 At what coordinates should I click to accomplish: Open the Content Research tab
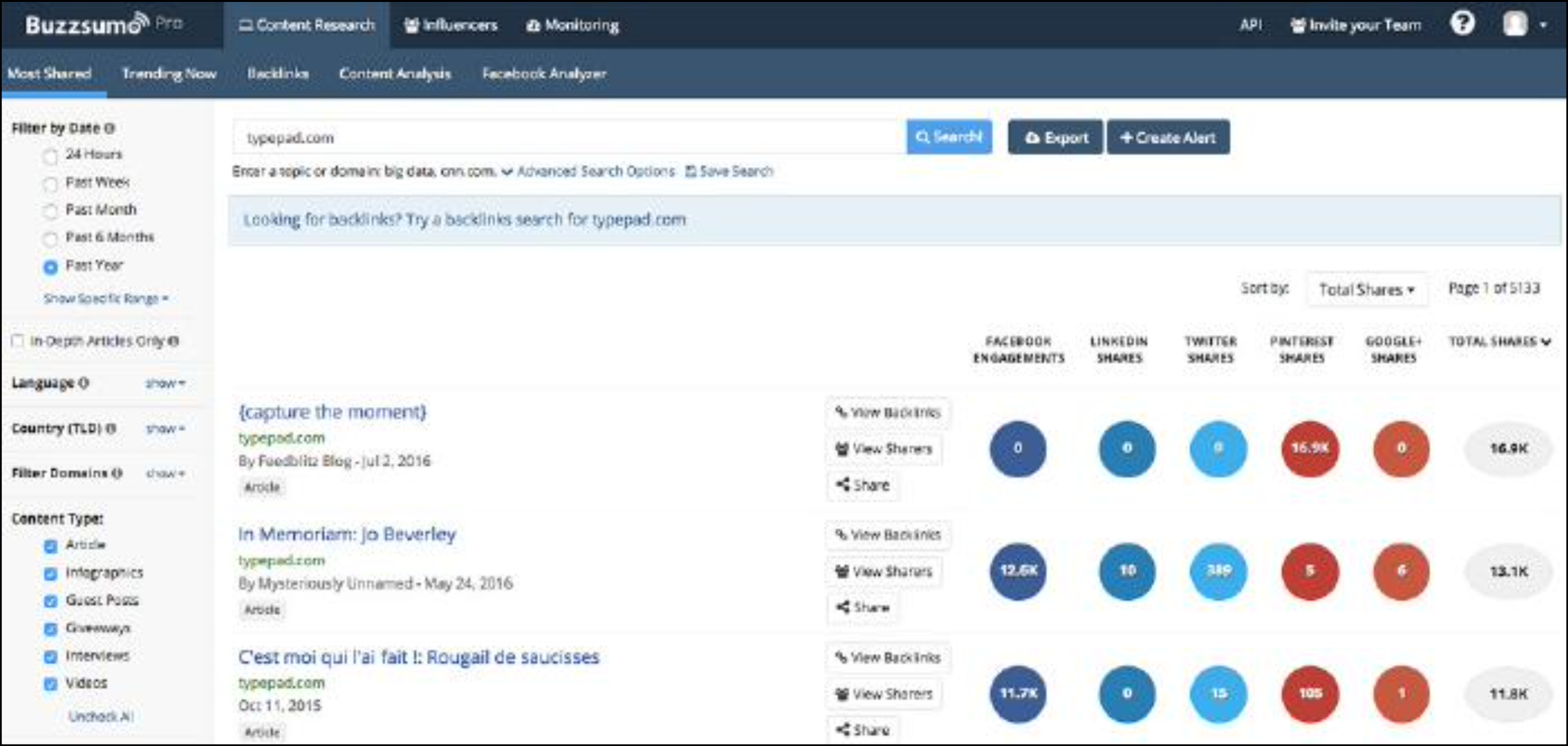306,25
